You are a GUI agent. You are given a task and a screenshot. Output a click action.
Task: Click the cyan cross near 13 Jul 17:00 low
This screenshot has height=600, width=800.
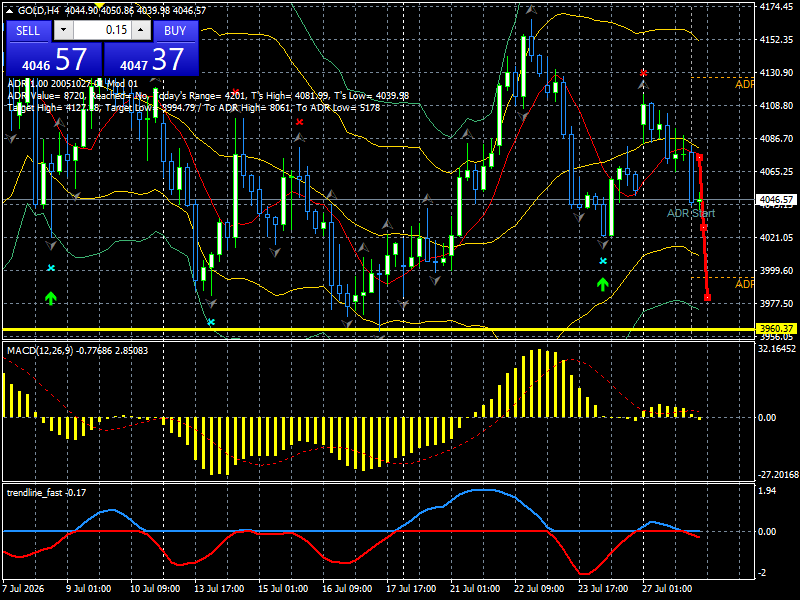click(211, 322)
